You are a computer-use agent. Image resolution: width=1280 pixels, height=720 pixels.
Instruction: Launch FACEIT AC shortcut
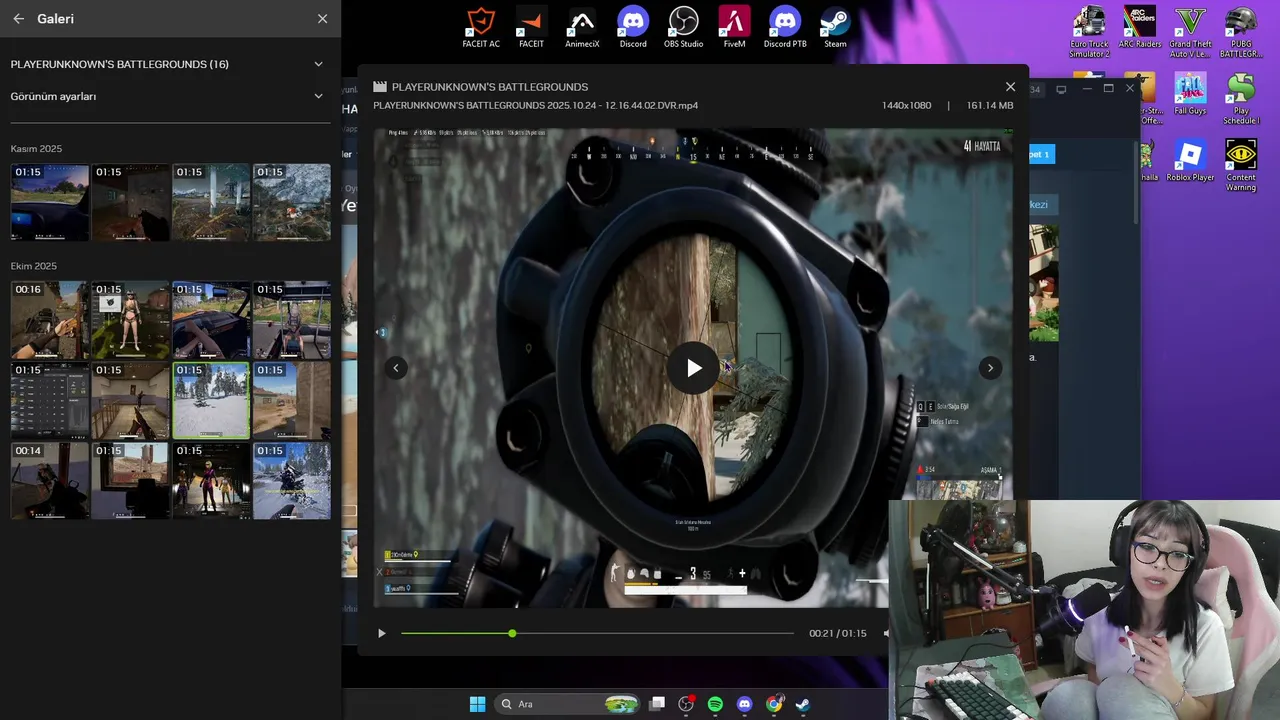481,27
